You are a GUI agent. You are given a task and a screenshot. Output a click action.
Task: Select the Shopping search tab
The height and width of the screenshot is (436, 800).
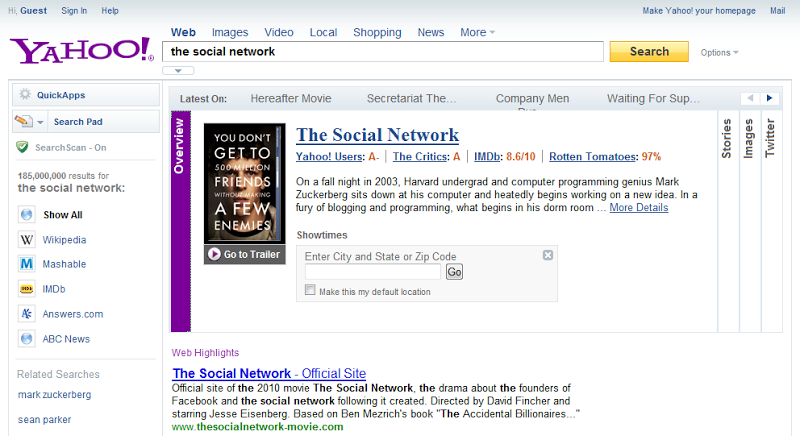click(x=377, y=32)
